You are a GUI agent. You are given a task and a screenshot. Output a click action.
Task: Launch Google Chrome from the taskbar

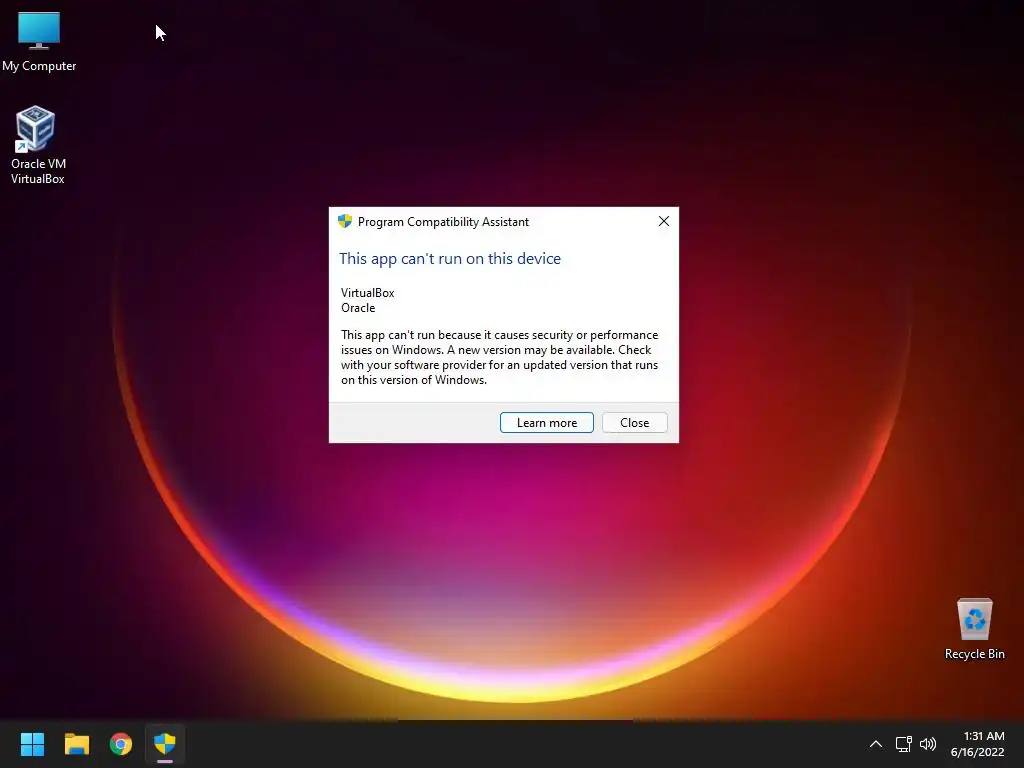click(121, 744)
